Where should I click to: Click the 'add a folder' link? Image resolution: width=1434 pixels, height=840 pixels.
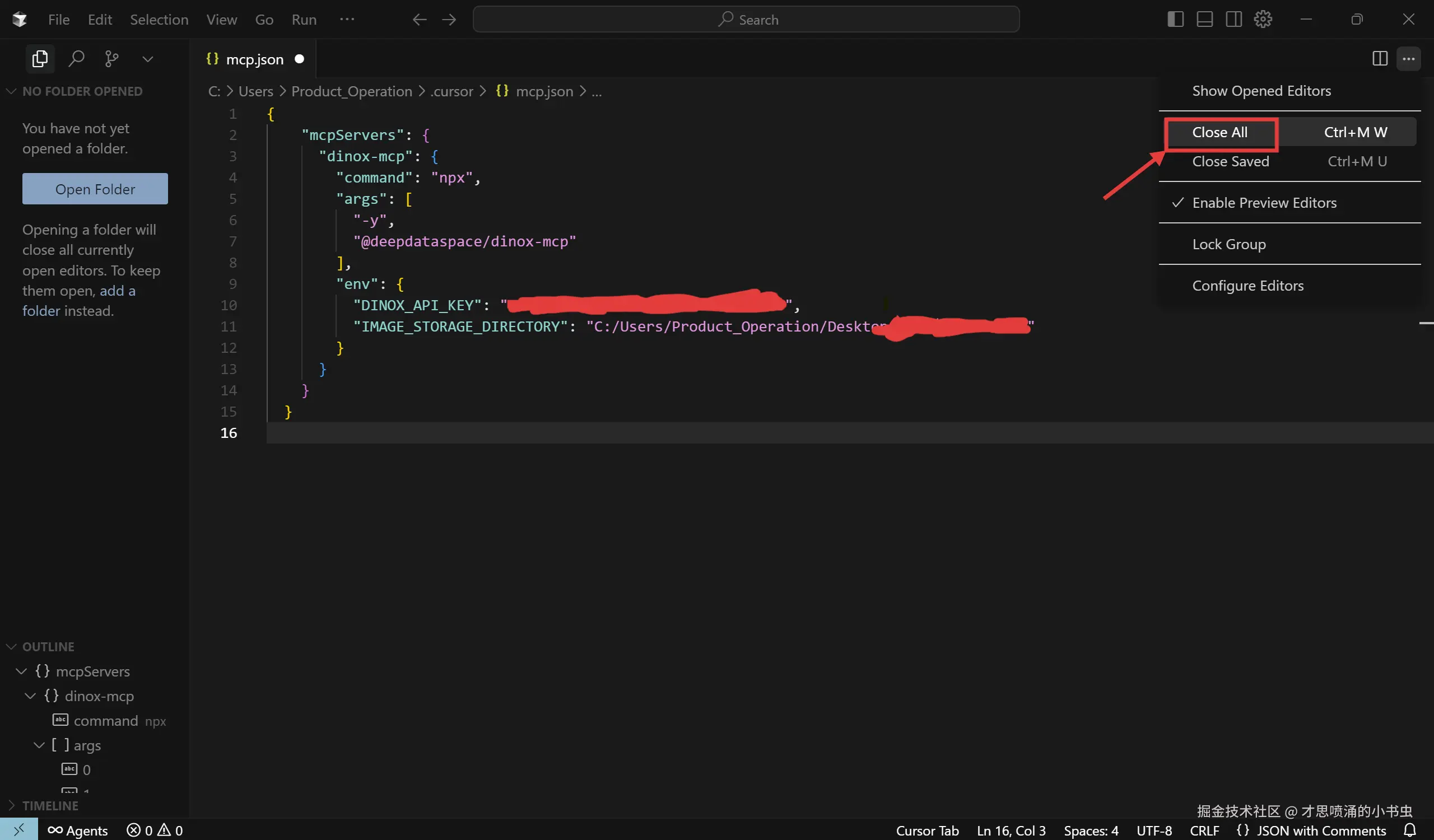click(x=117, y=291)
